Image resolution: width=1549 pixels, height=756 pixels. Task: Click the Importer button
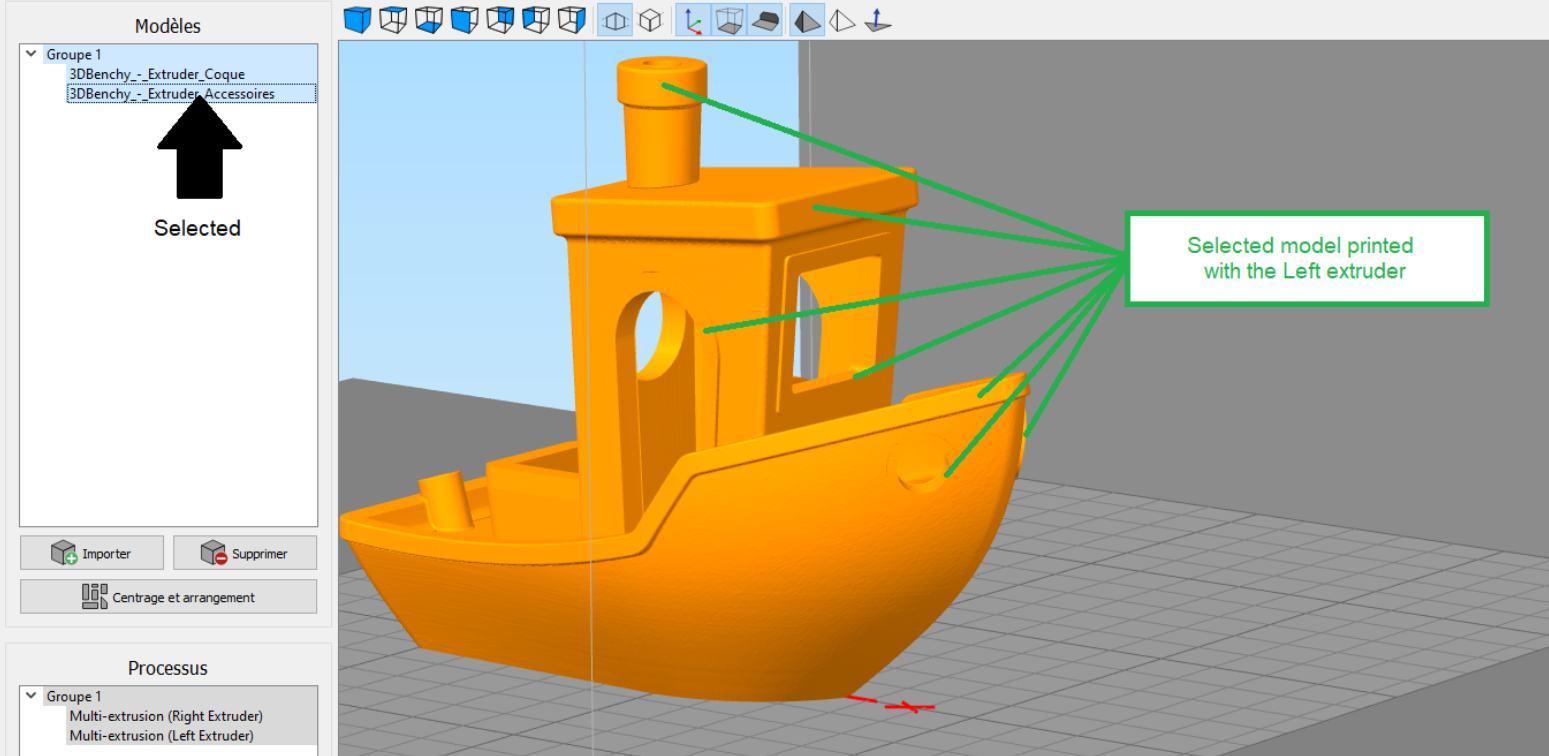(90, 553)
